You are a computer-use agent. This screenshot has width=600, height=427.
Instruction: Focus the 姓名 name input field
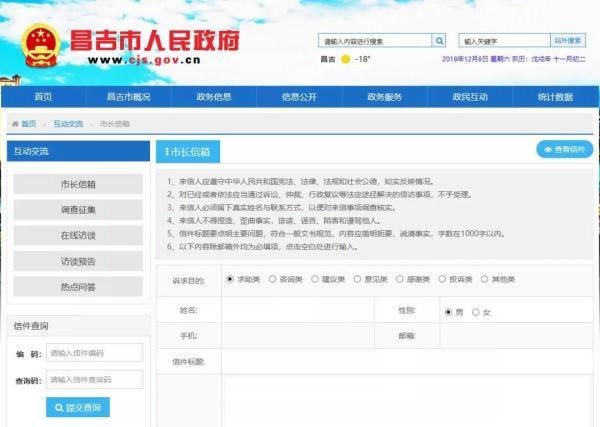pos(298,310)
